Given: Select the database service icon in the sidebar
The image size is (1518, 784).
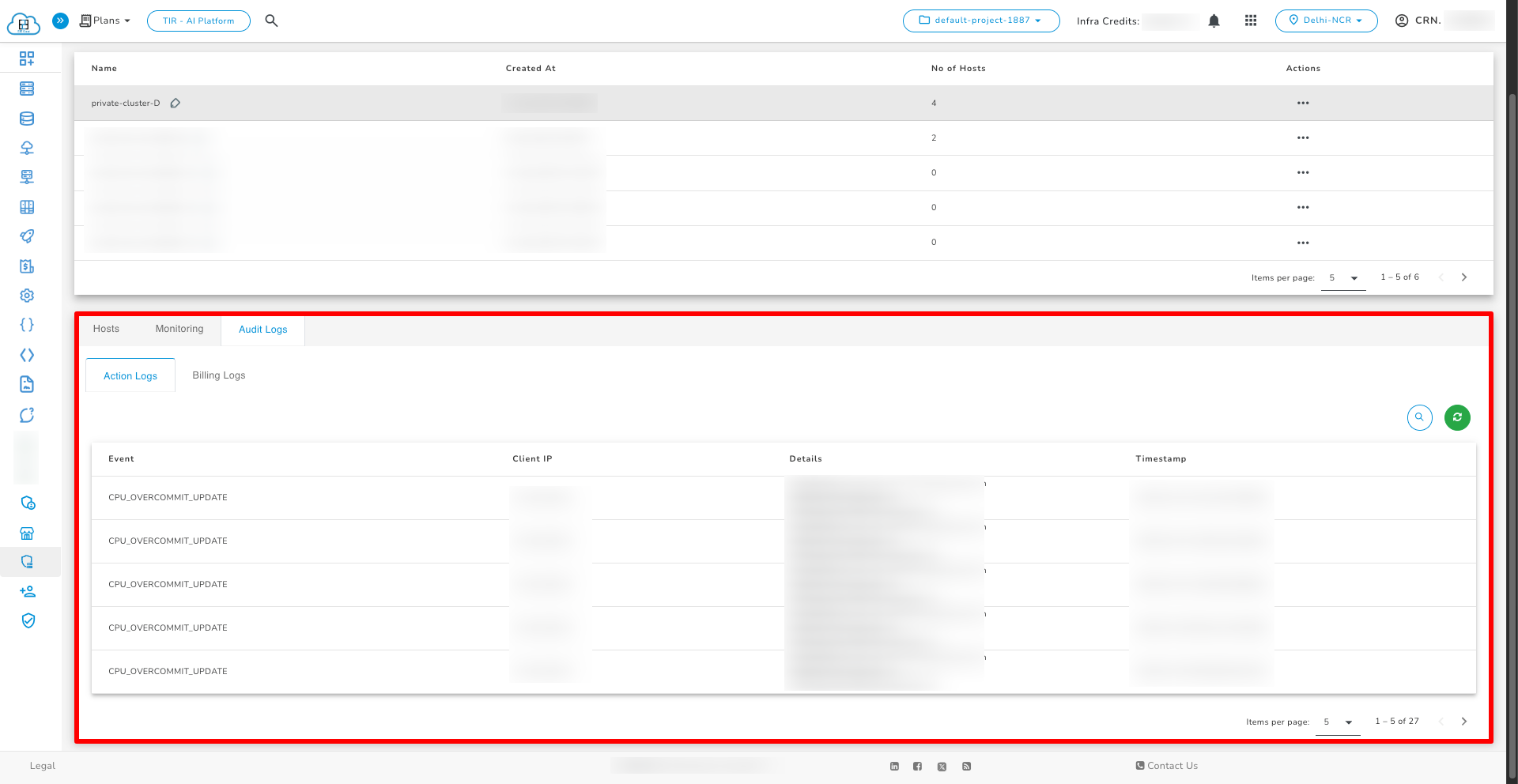Looking at the screenshot, I should coord(27,119).
